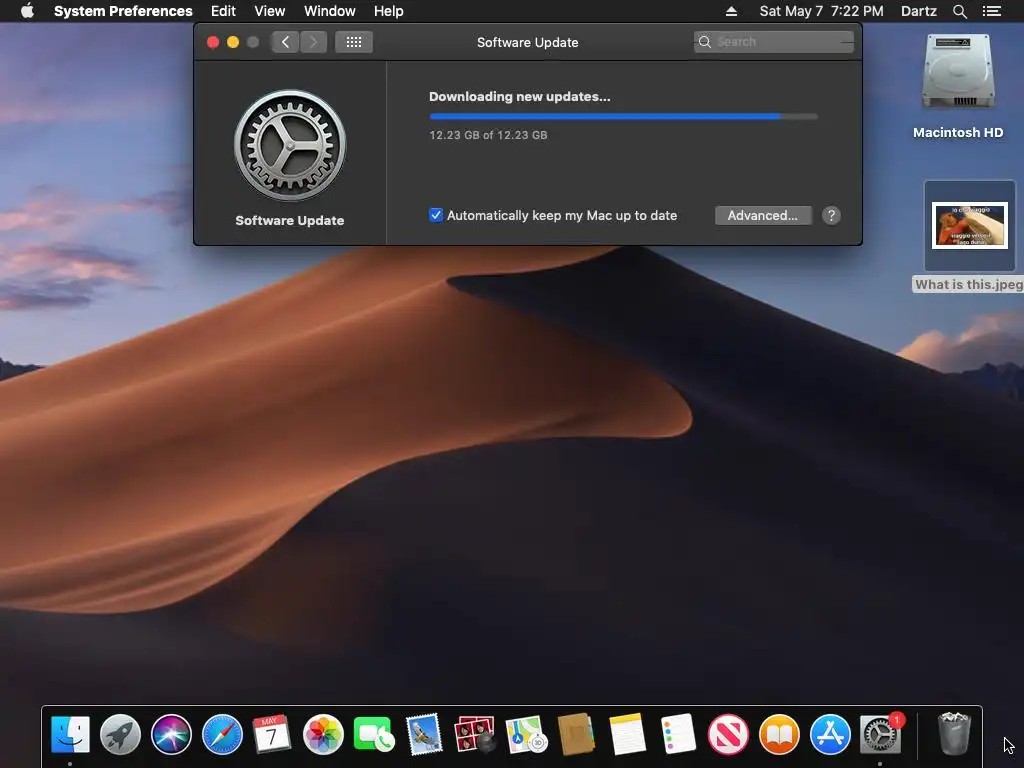Open Mail stamp icon in Dock
The height and width of the screenshot is (768, 1024).
tap(424, 734)
